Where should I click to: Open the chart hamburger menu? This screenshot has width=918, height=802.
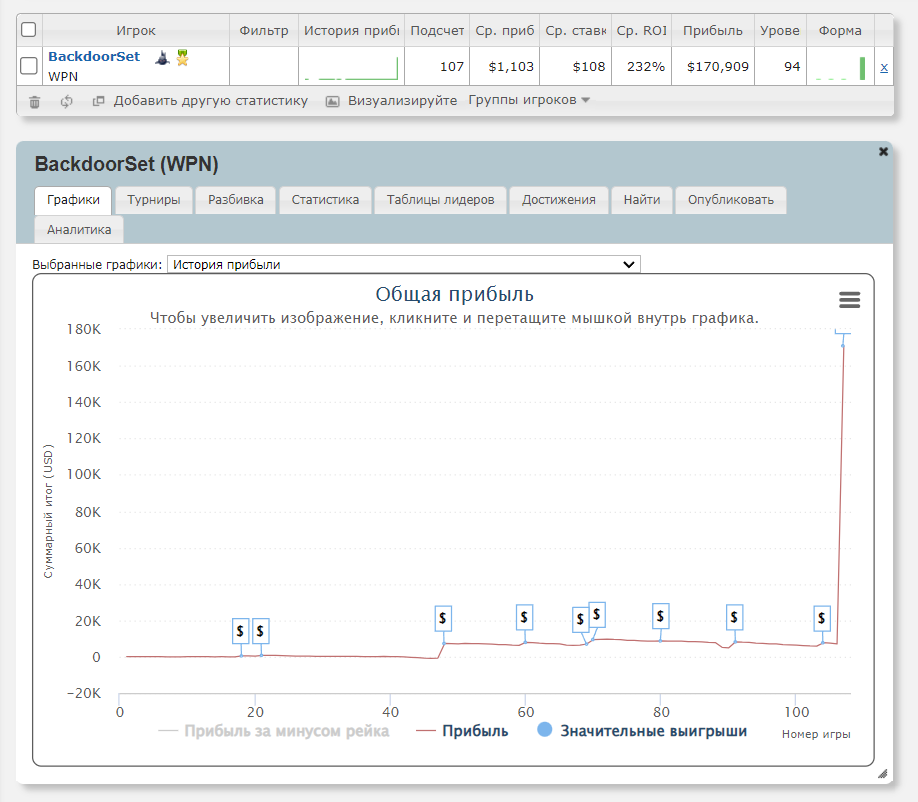(x=849, y=300)
